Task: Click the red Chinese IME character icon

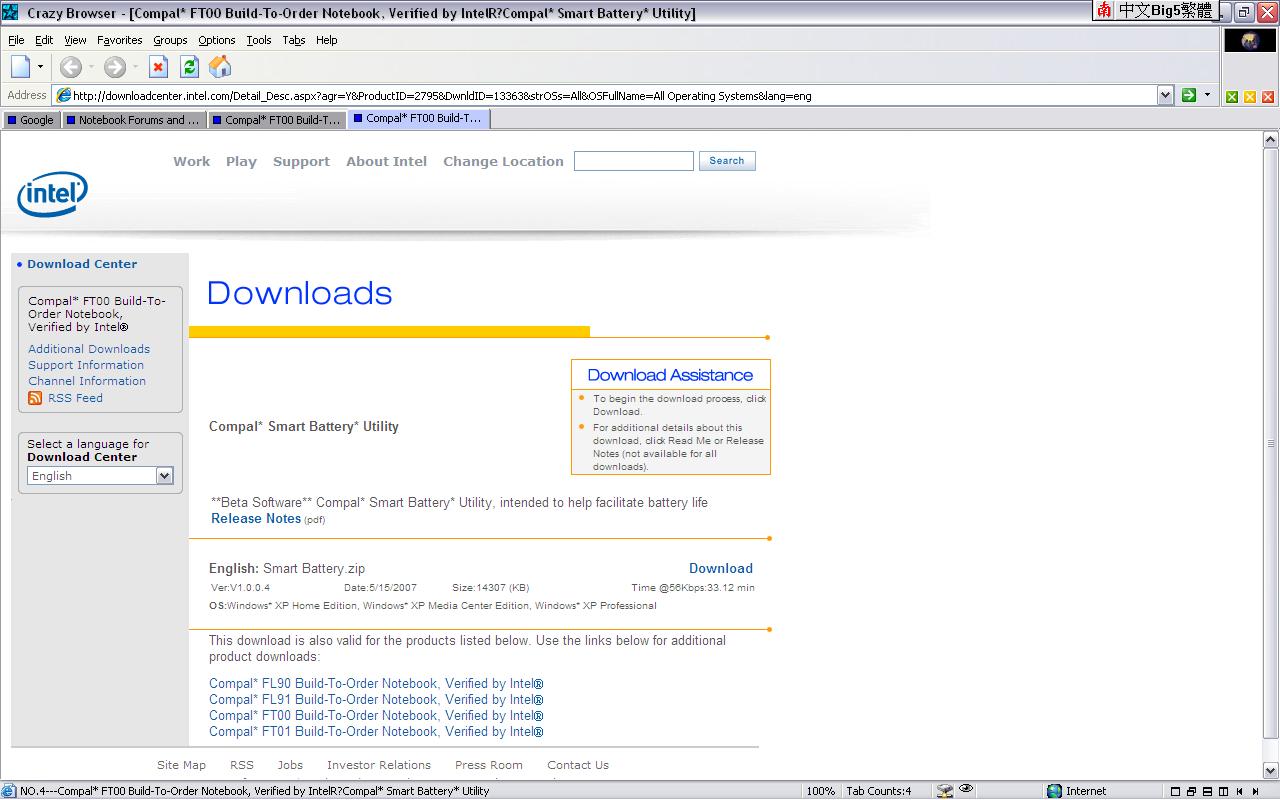Action: tap(1104, 10)
